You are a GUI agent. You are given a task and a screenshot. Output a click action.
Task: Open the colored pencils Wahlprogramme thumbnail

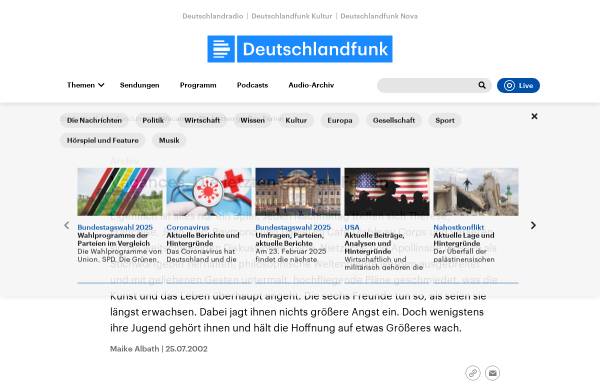point(120,192)
